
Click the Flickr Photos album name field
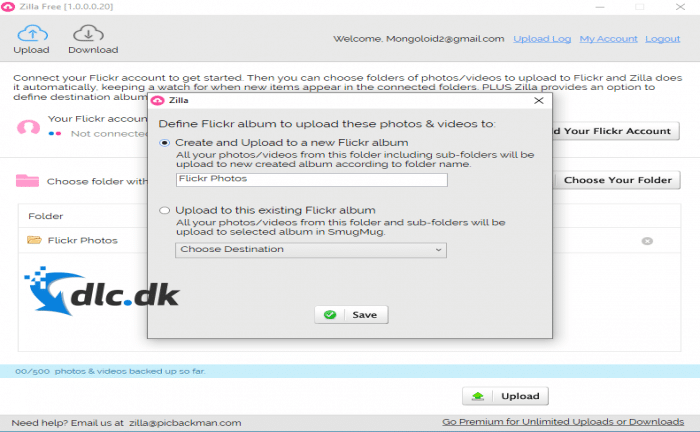pyautogui.click(x=312, y=179)
